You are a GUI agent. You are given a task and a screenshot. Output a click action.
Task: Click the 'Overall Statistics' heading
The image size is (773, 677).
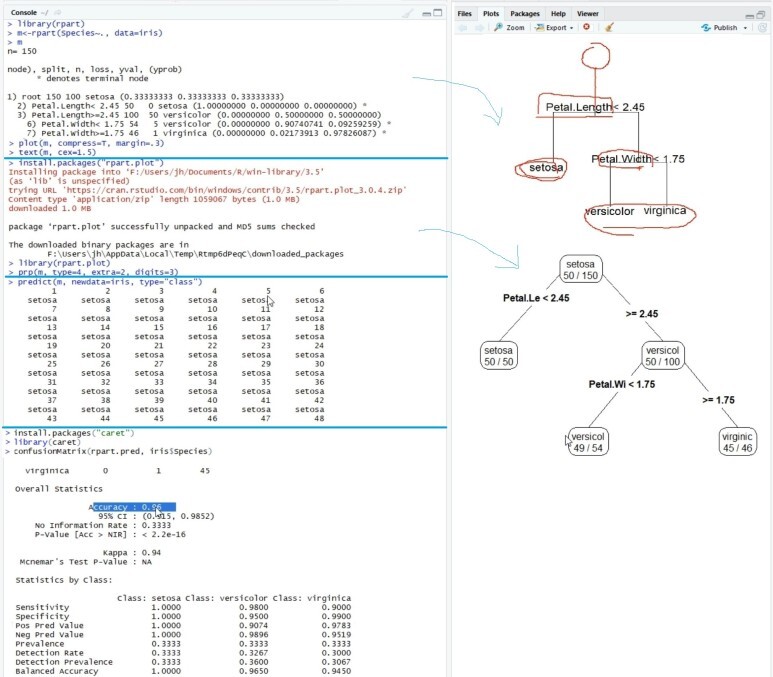pos(59,489)
